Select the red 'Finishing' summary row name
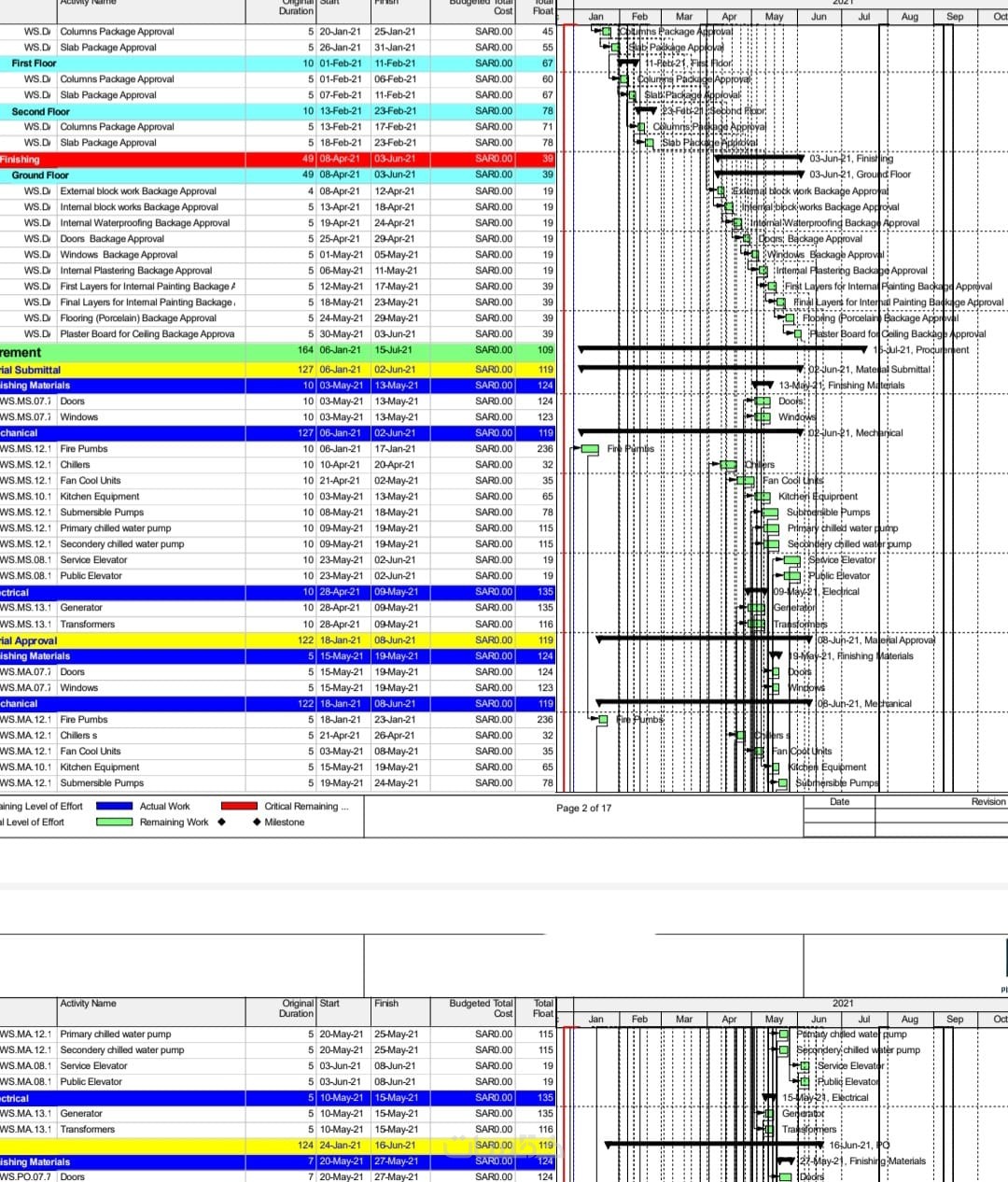This screenshot has height=1182, width=1008. pyautogui.click(x=20, y=160)
